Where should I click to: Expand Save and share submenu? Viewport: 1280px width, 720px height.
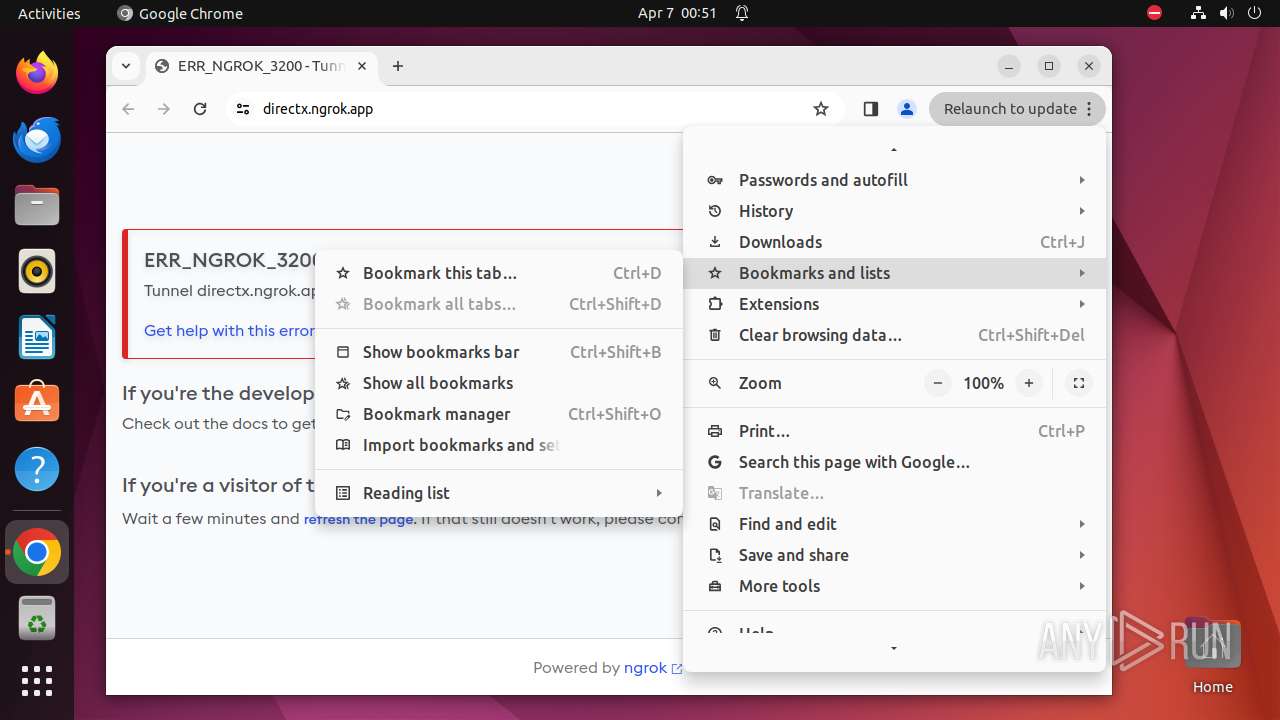[1082, 555]
